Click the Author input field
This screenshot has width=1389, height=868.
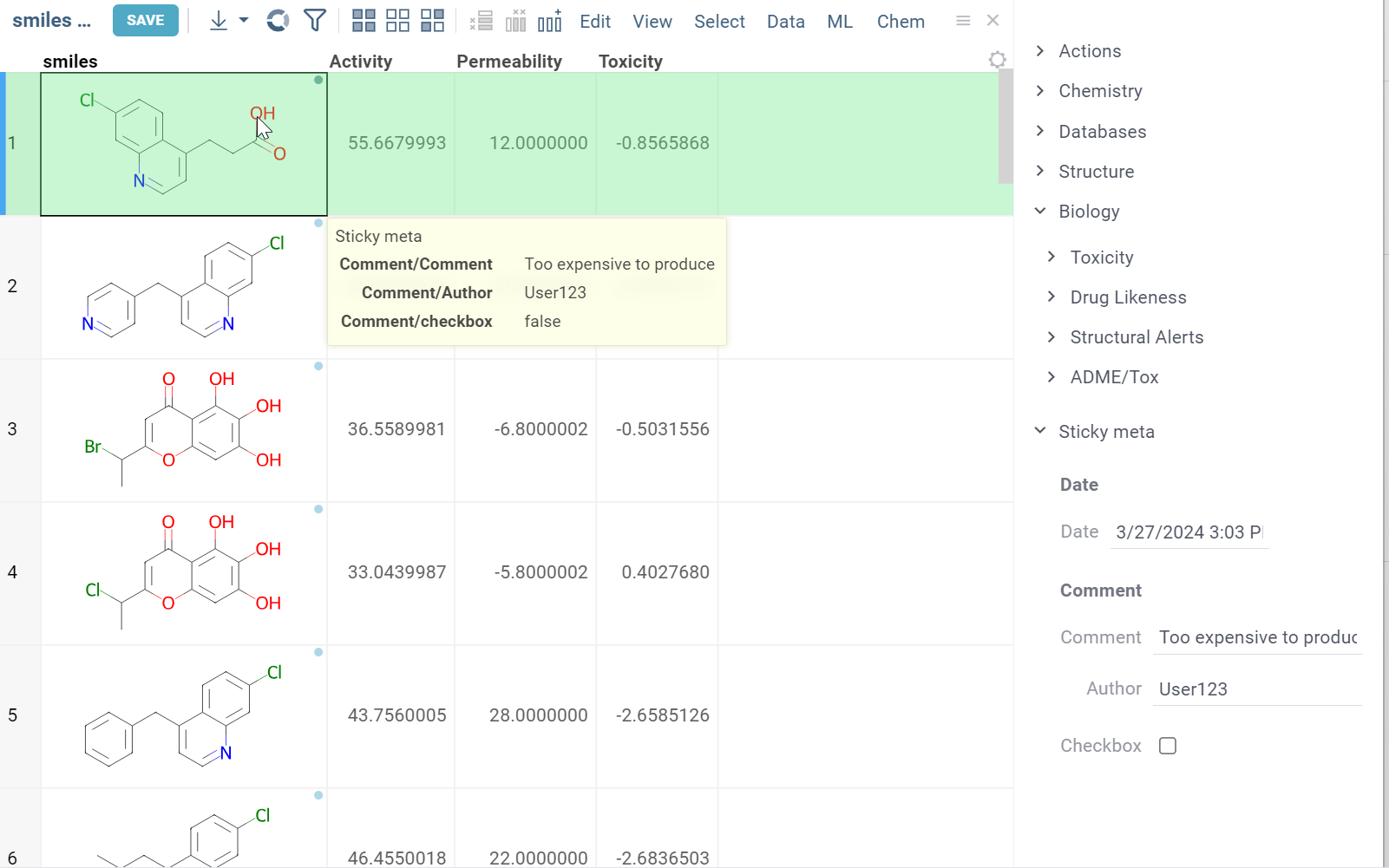(1255, 689)
